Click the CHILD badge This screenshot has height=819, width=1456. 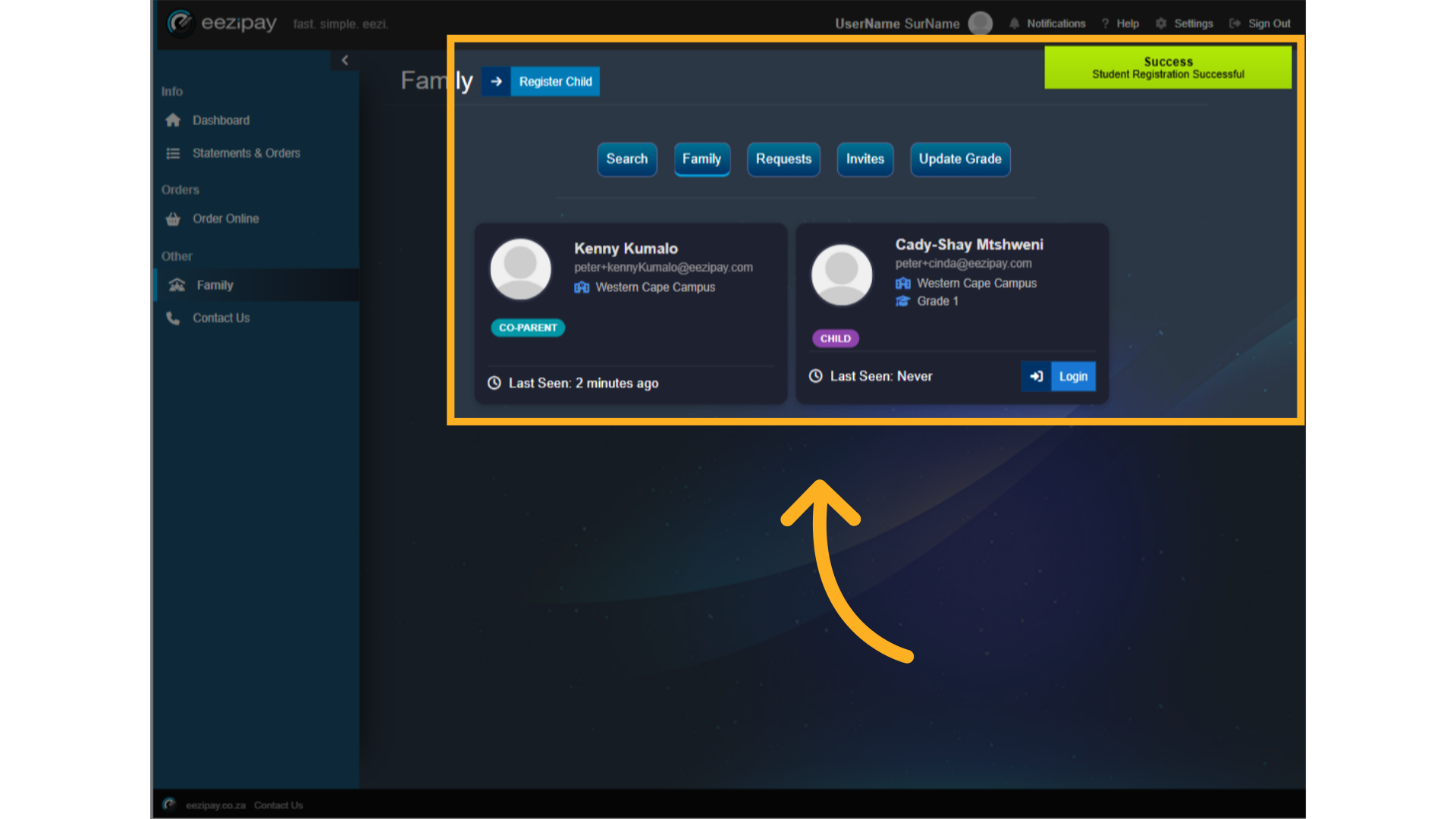tap(836, 338)
